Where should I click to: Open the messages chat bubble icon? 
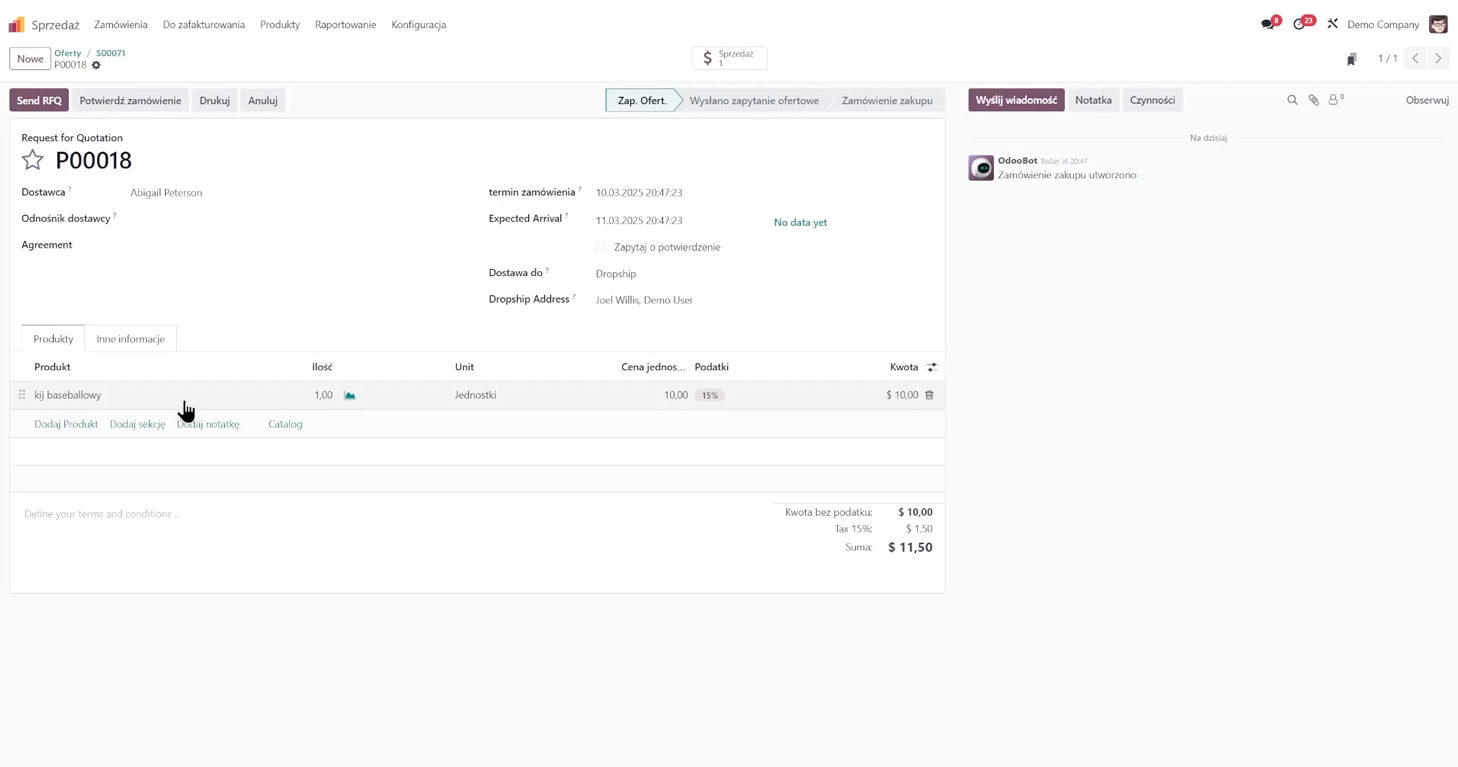click(1268, 24)
